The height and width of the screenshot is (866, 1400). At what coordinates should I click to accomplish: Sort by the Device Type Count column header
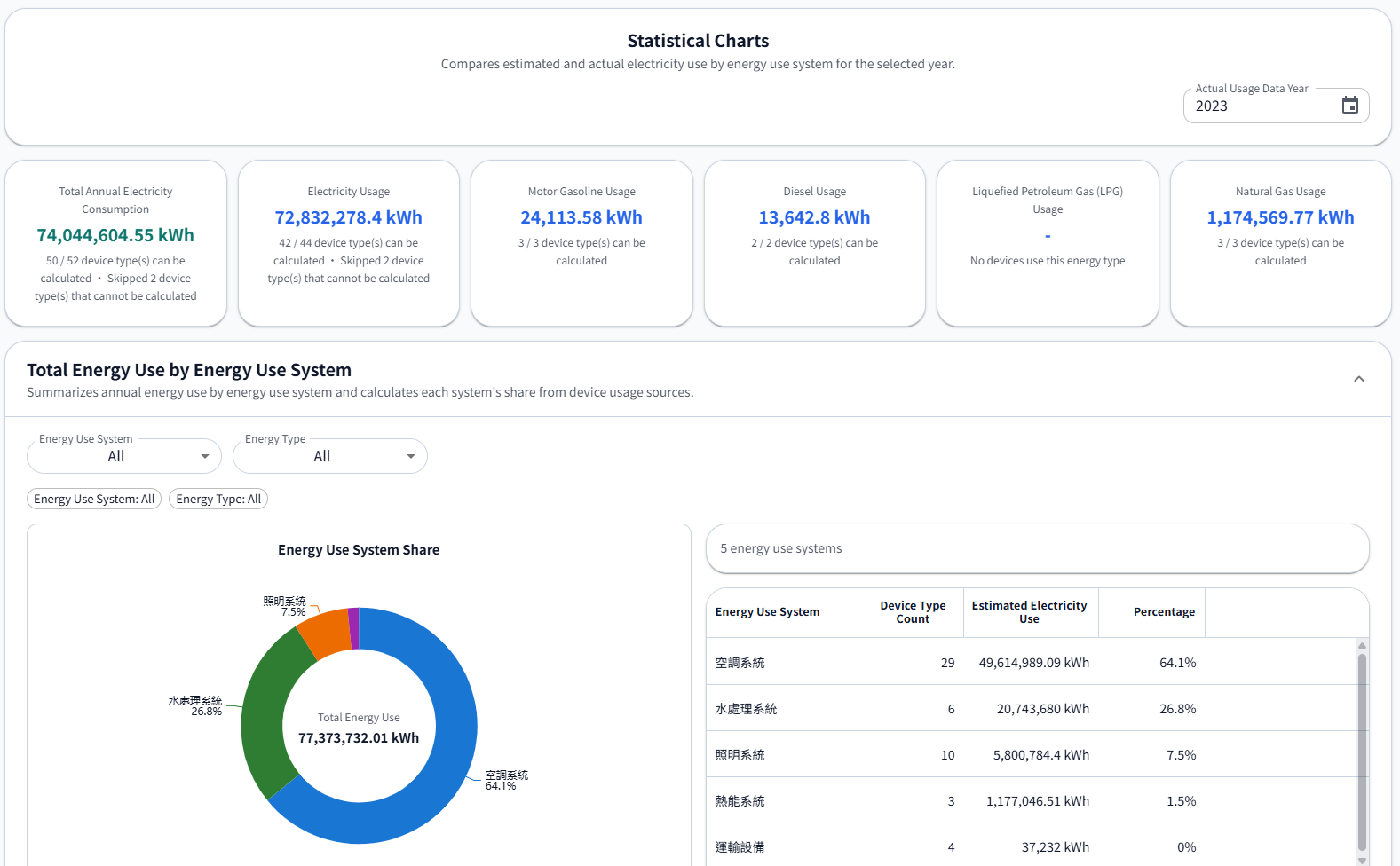(913, 612)
